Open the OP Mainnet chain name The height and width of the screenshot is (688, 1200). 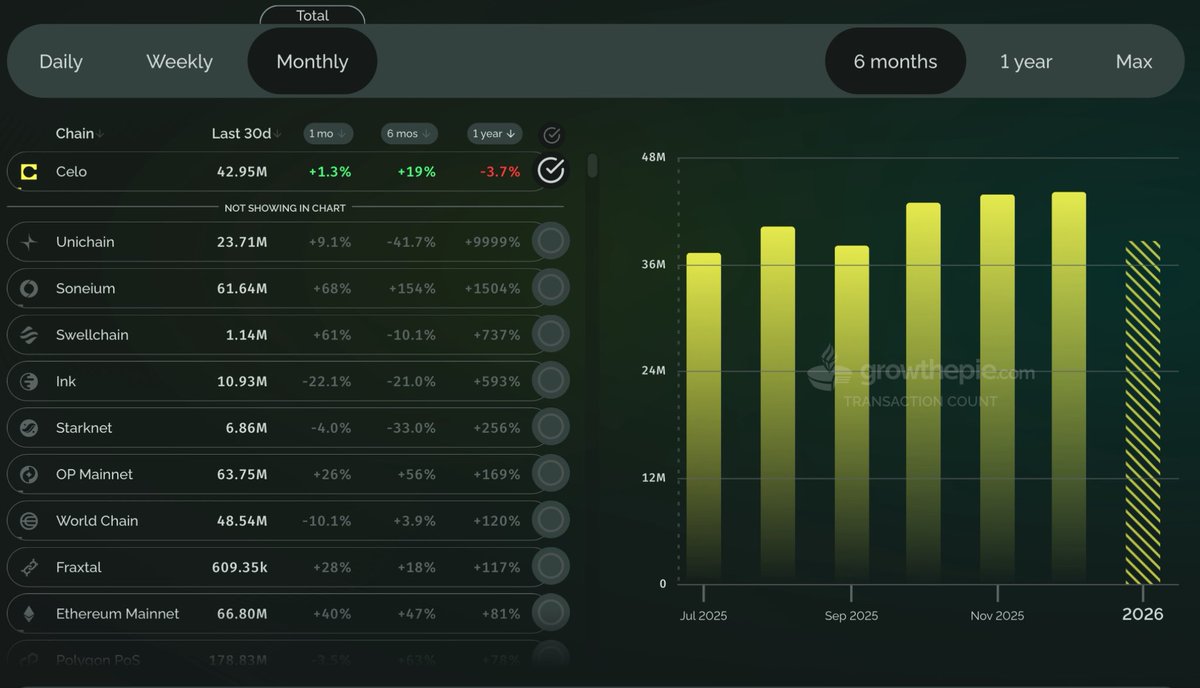tap(94, 474)
